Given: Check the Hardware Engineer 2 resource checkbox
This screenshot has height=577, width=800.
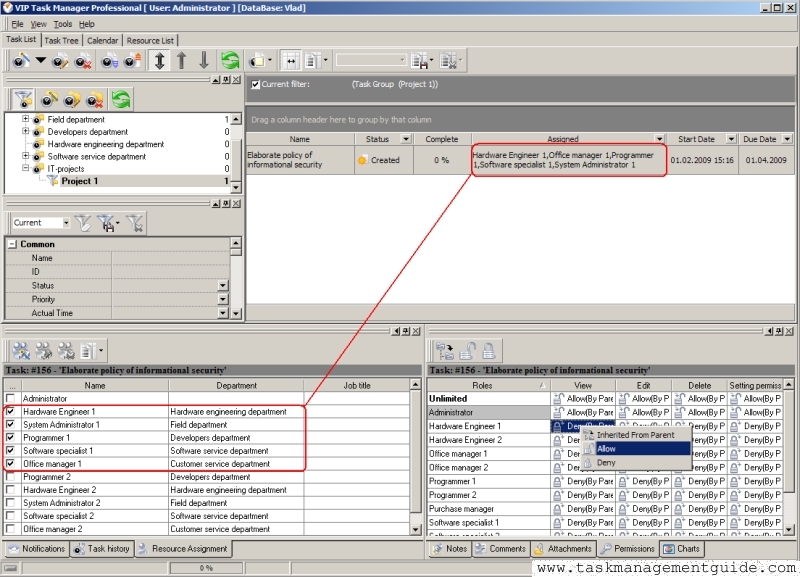Looking at the screenshot, I should point(10,489).
